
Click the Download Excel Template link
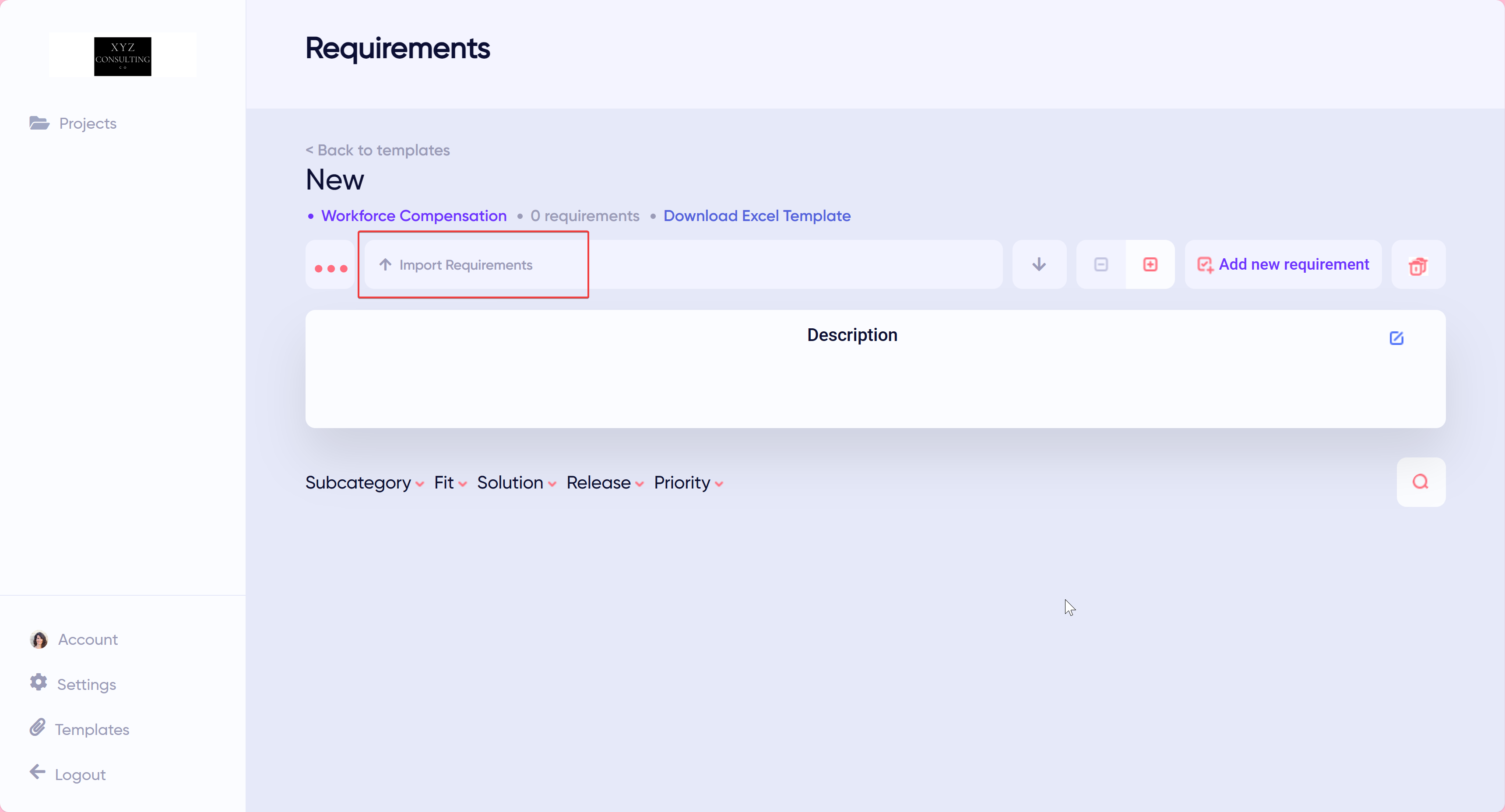coord(756,215)
